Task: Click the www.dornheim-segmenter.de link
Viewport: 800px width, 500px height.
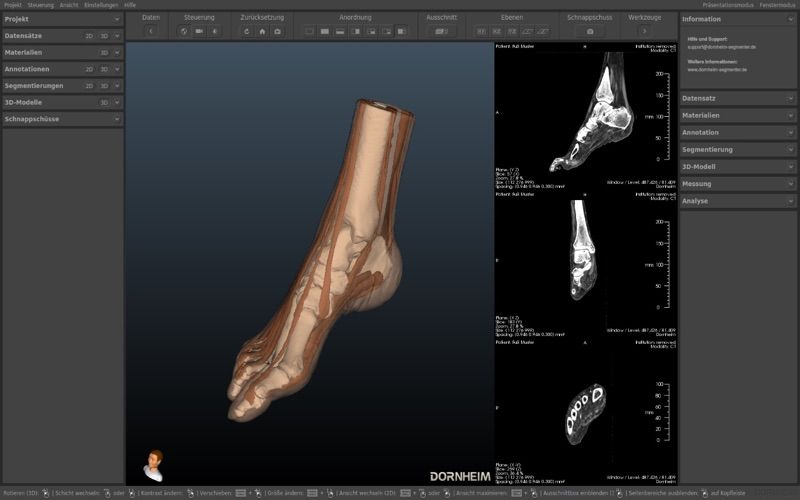Action: (x=717, y=69)
